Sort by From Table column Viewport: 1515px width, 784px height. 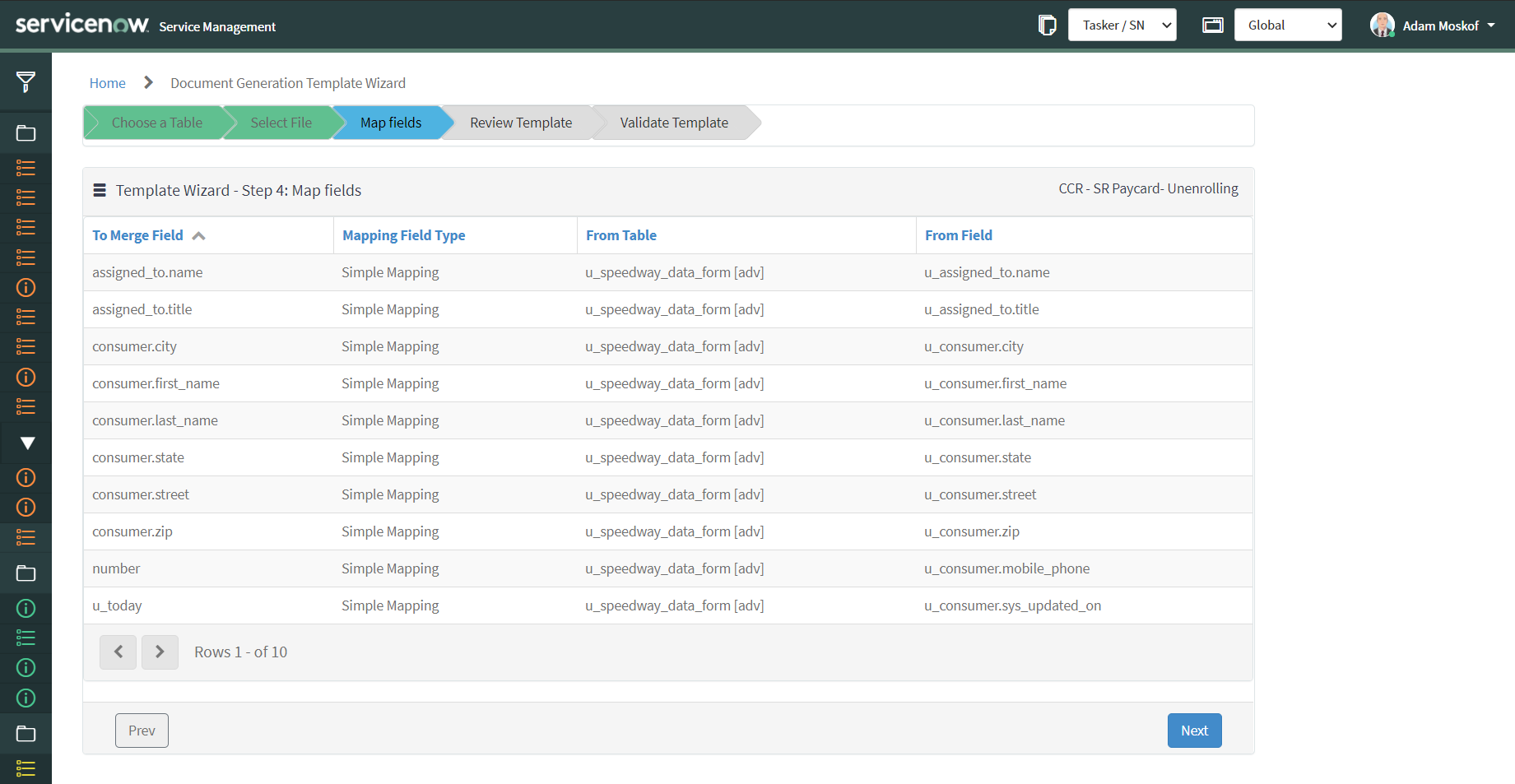621,235
